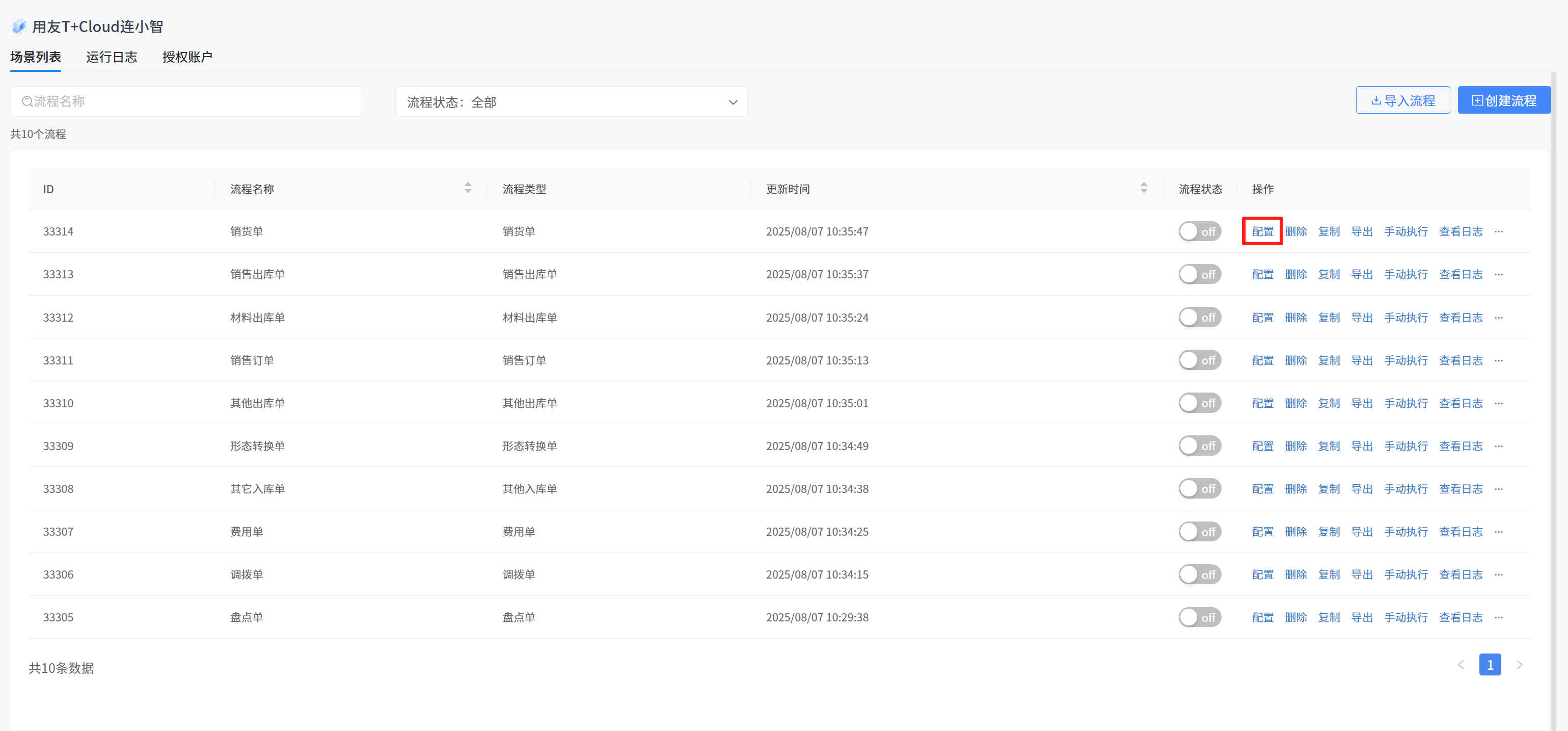Sort by 流程名称 column arrows
Screen dimensions: 1568x731
click(468, 188)
